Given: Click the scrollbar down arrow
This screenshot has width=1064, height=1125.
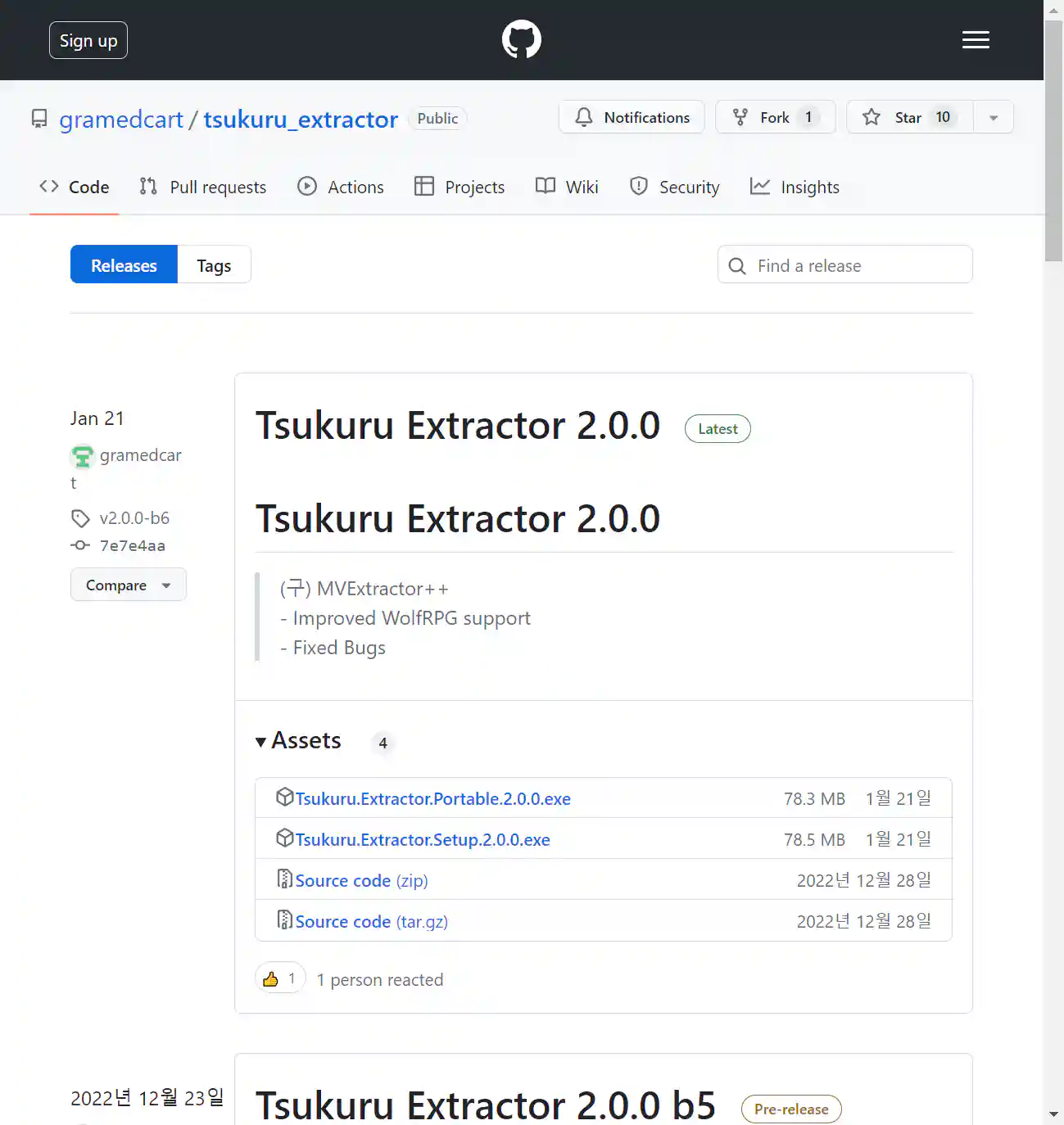Looking at the screenshot, I should (1054, 1114).
